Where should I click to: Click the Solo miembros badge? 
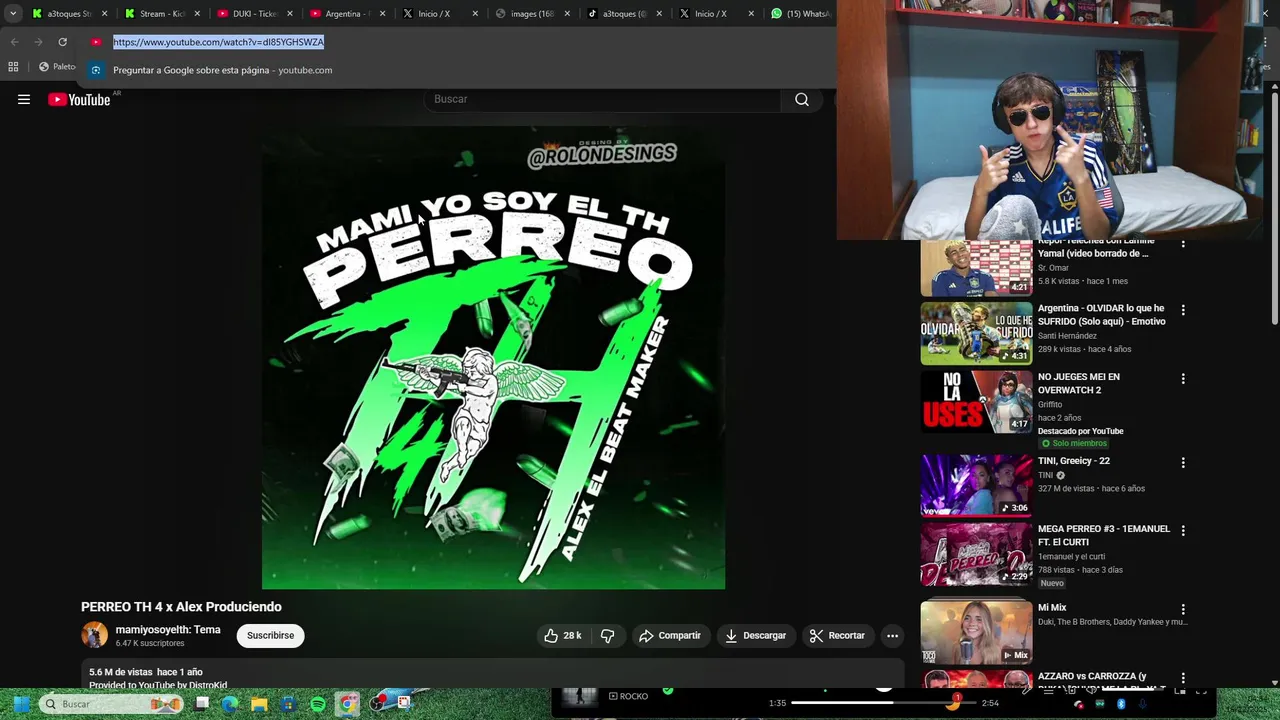1073,443
